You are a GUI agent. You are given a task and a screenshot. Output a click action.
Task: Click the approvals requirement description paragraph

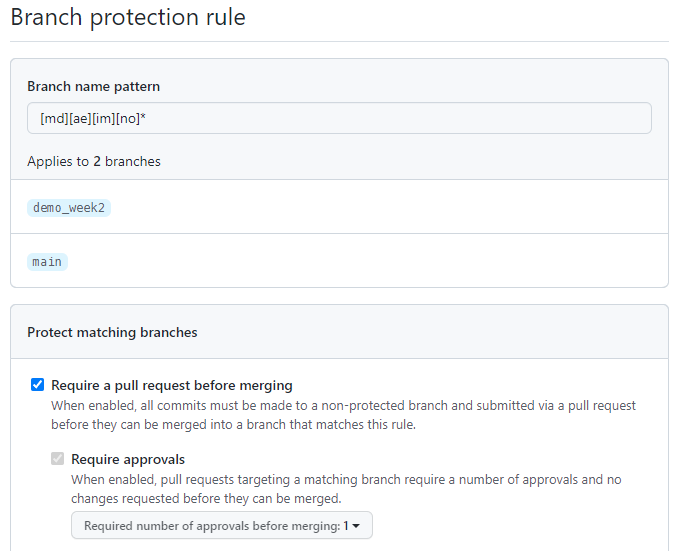coord(345,488)
